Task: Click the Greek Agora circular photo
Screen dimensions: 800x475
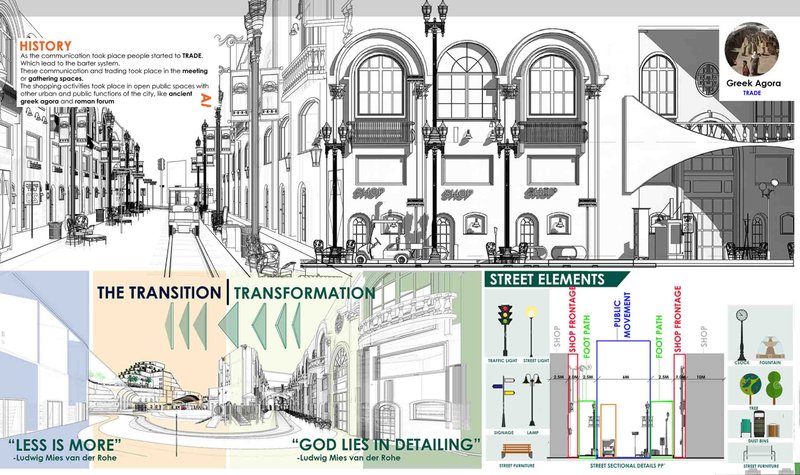Action: [x=752, y=49]
